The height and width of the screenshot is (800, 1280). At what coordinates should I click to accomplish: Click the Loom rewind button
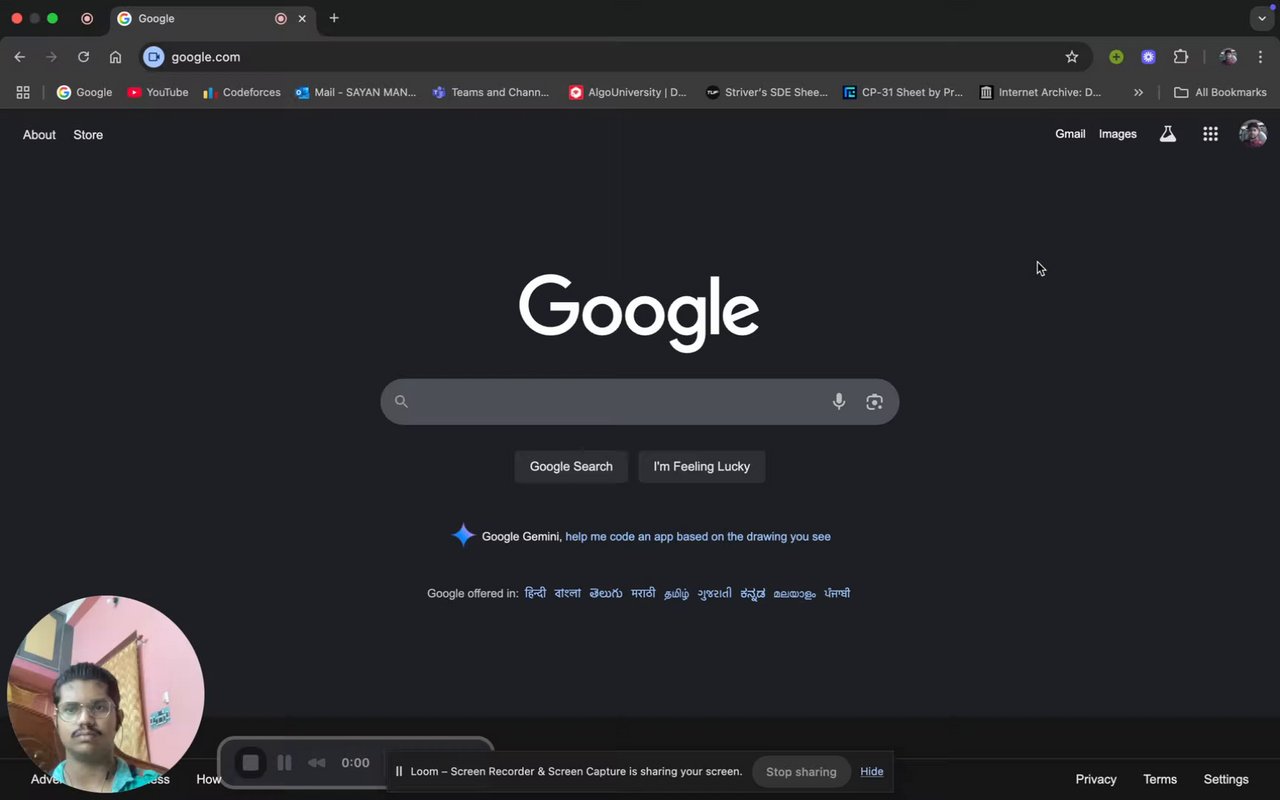coord(317,763)
